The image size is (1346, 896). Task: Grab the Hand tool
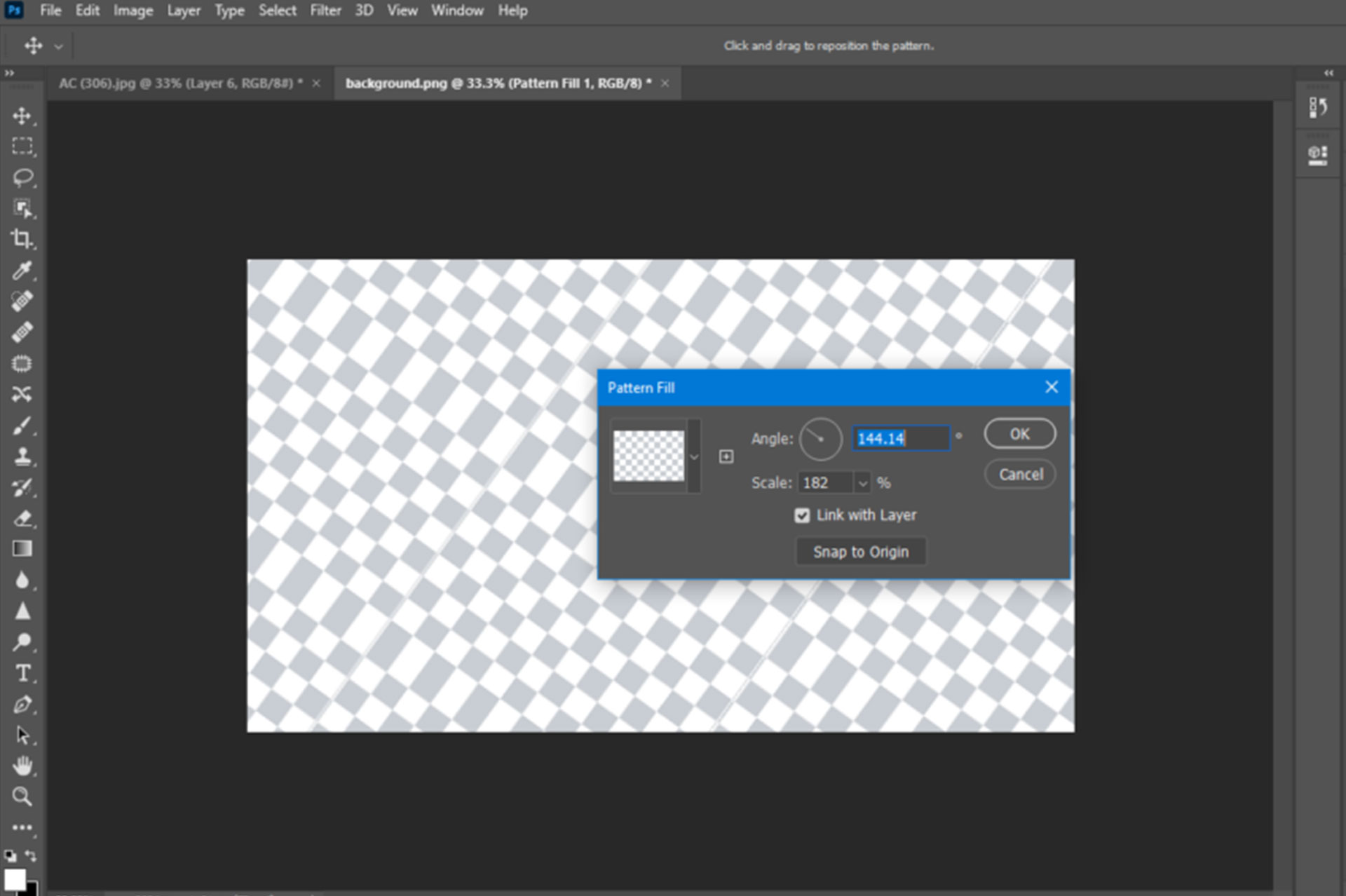pyautogui.click(x=23, y=765)
